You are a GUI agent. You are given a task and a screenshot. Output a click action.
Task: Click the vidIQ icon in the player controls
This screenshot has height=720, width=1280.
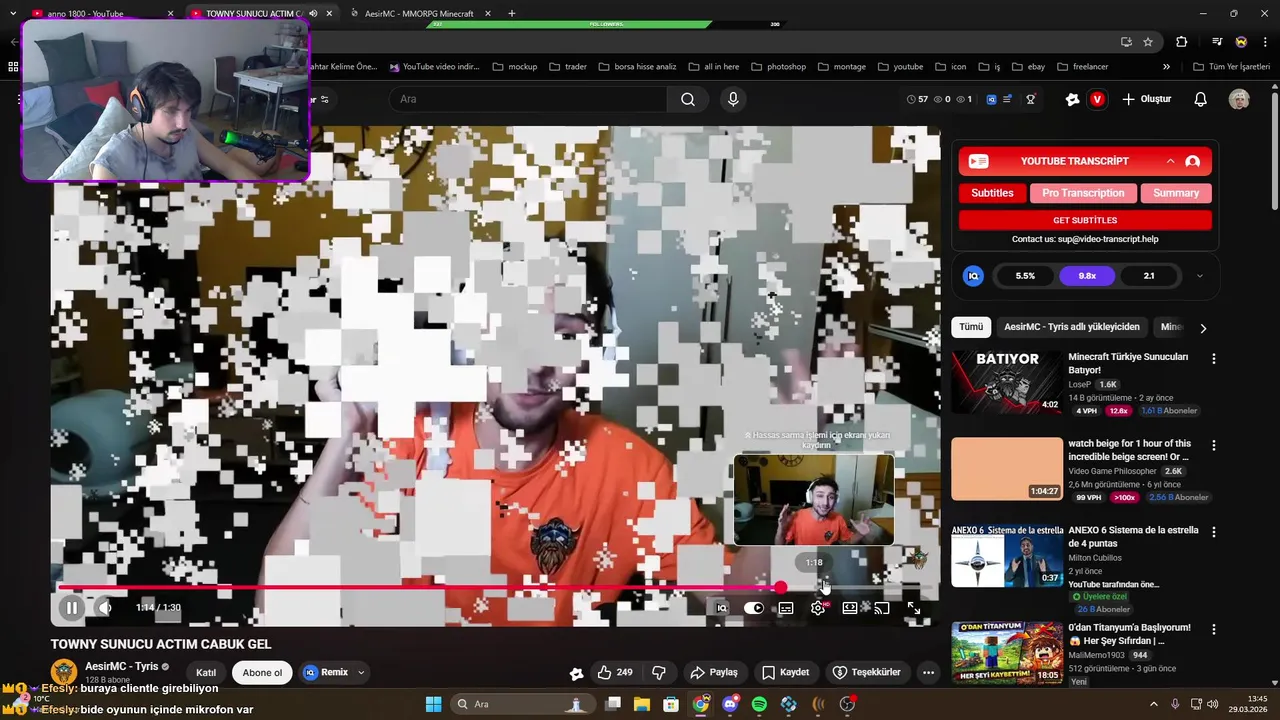point(722,608)
